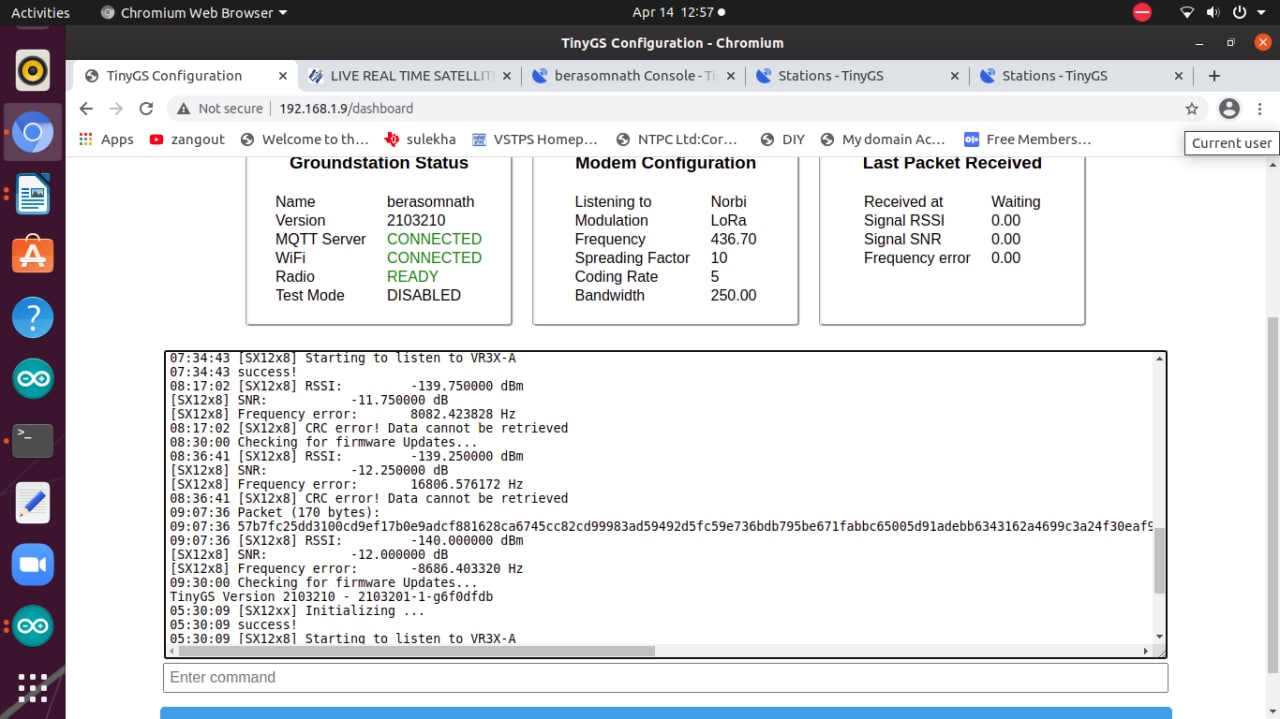Open a new browser tab
The width and height of the screenshot is (1280, 719).
click(x=1214, y=76)
